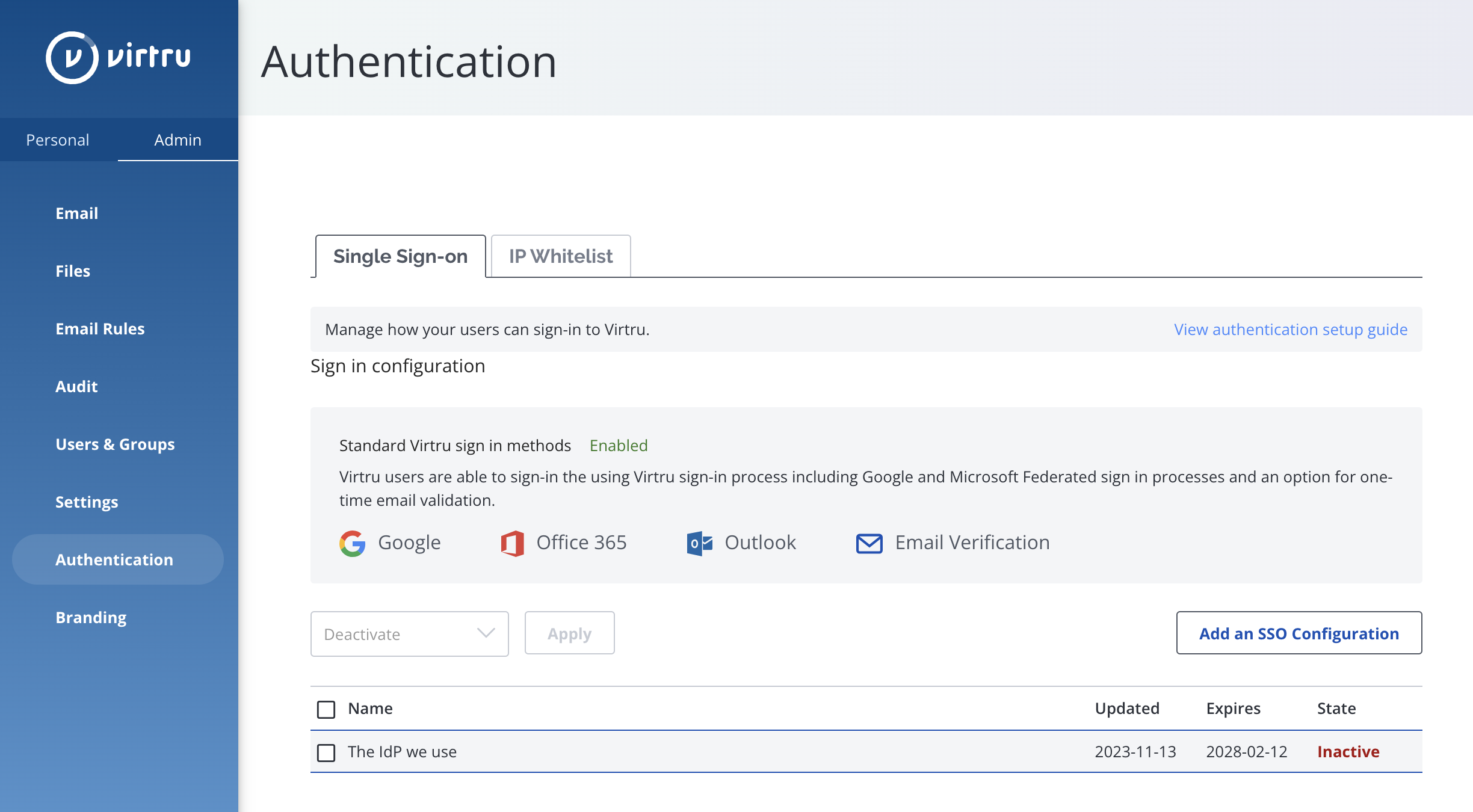1473x812 pixels.
Task: Click the chevron arrow in Deactivate dropdown
Action: (486, 633)
